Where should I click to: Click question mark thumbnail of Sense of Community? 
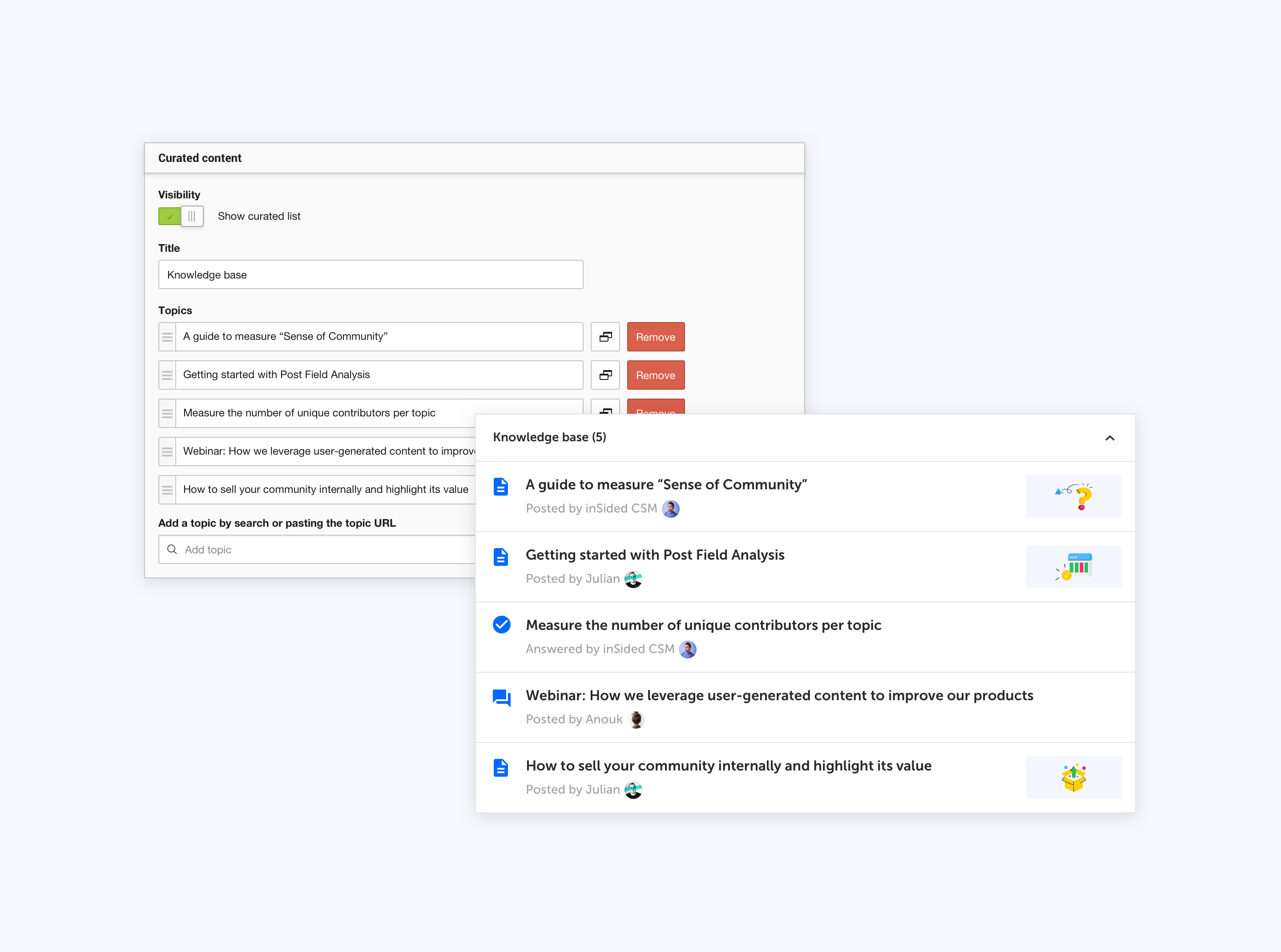coord(1074,497)
